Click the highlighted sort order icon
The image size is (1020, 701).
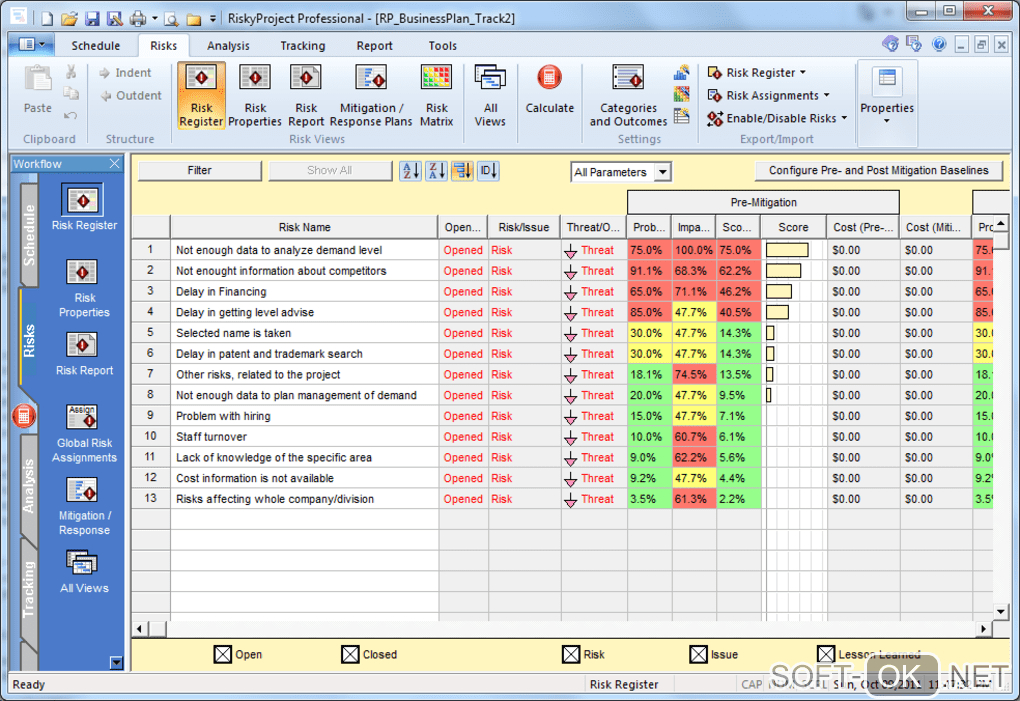click(x=463, y=171)
